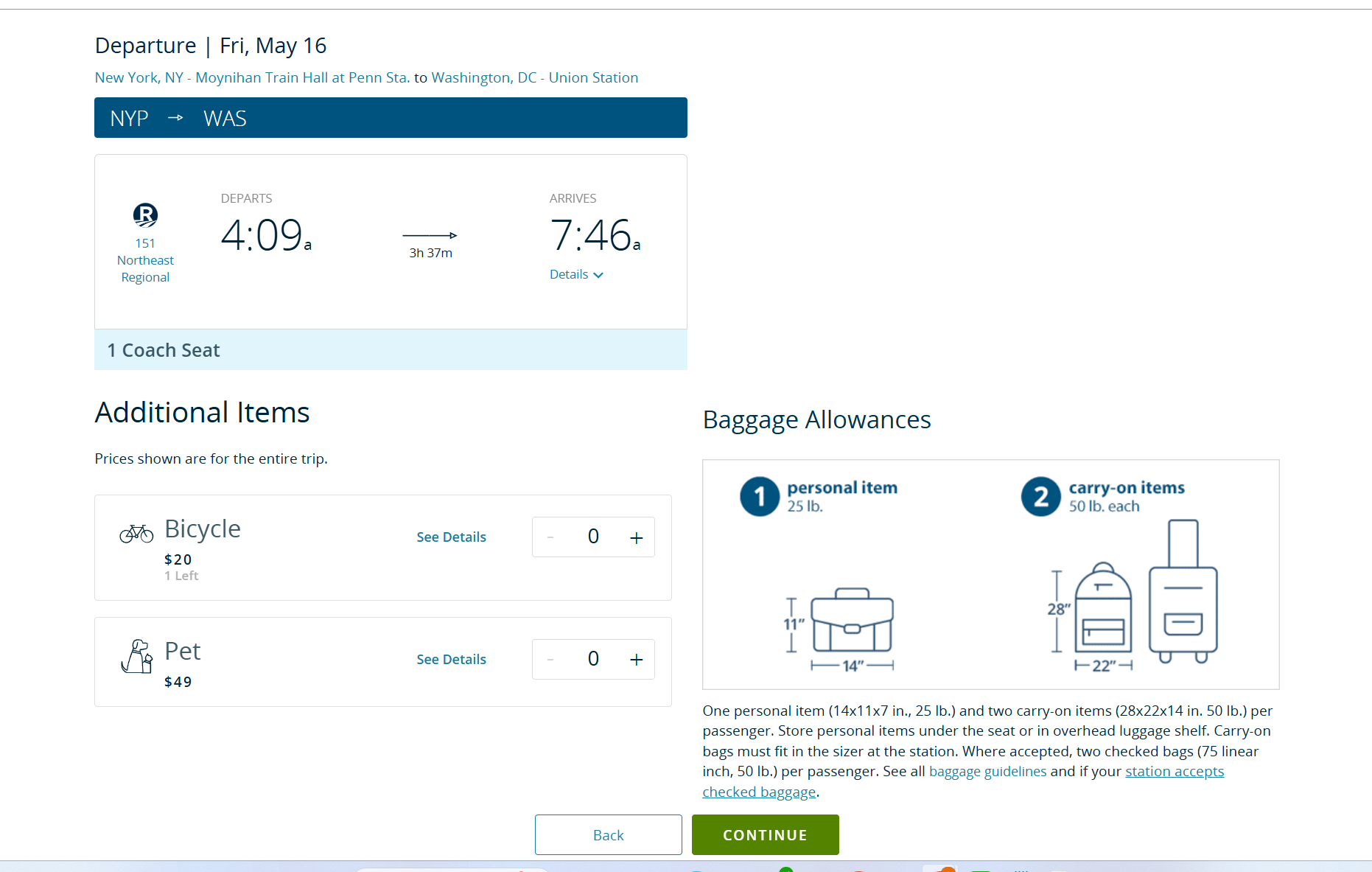The height and width of the screenshot is (872, 1372).
Task: Click the 151 Northeast Regional train link
Action: tap(145, 260)
